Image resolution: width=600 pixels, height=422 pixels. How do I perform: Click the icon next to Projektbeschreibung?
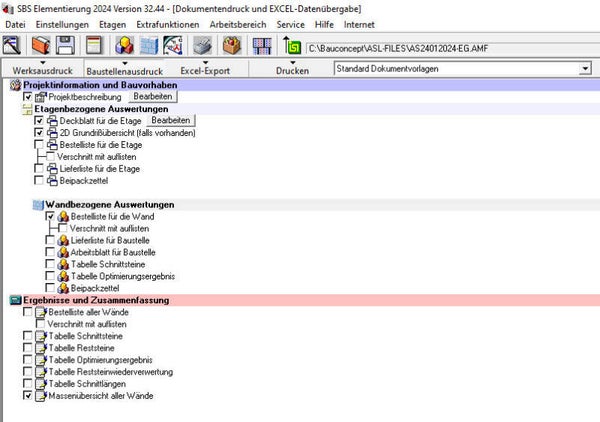click(x=41, y=97)
